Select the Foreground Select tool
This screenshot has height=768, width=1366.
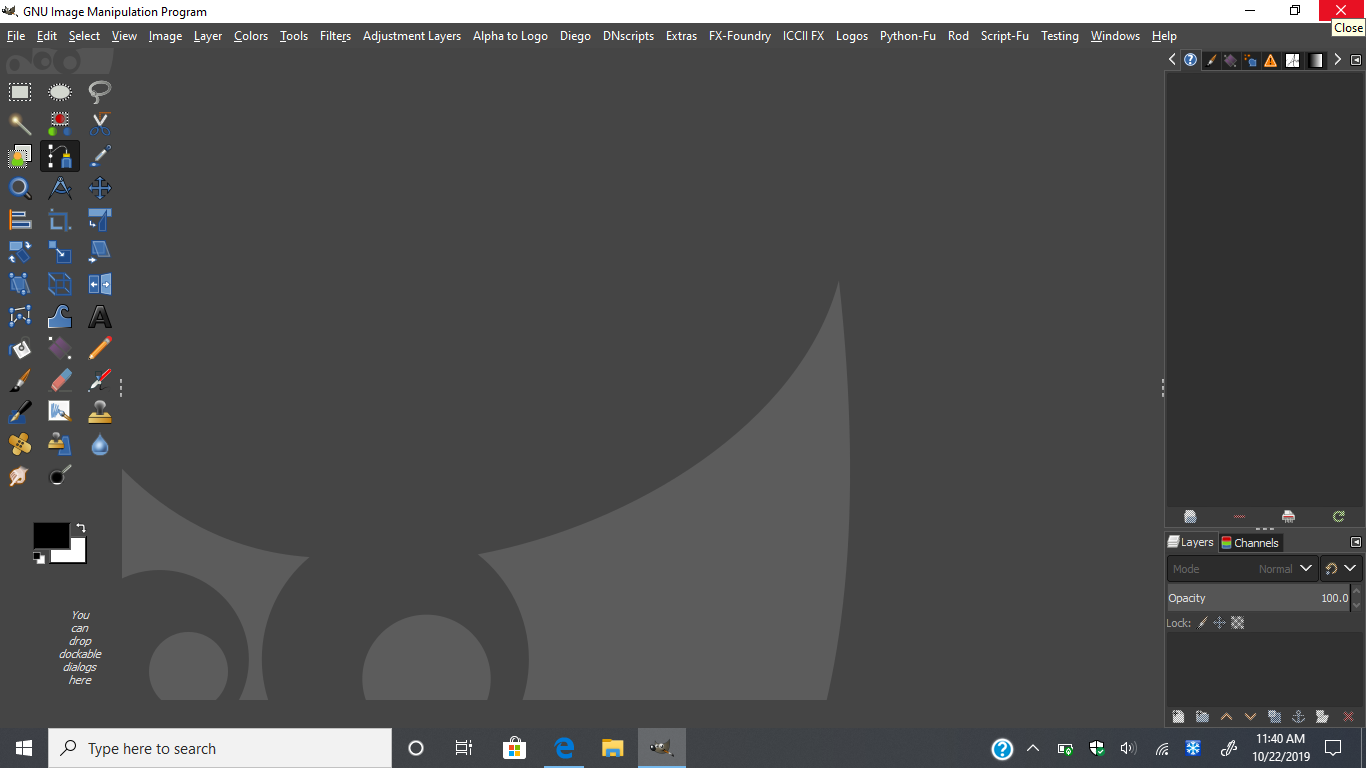(20, 156)
